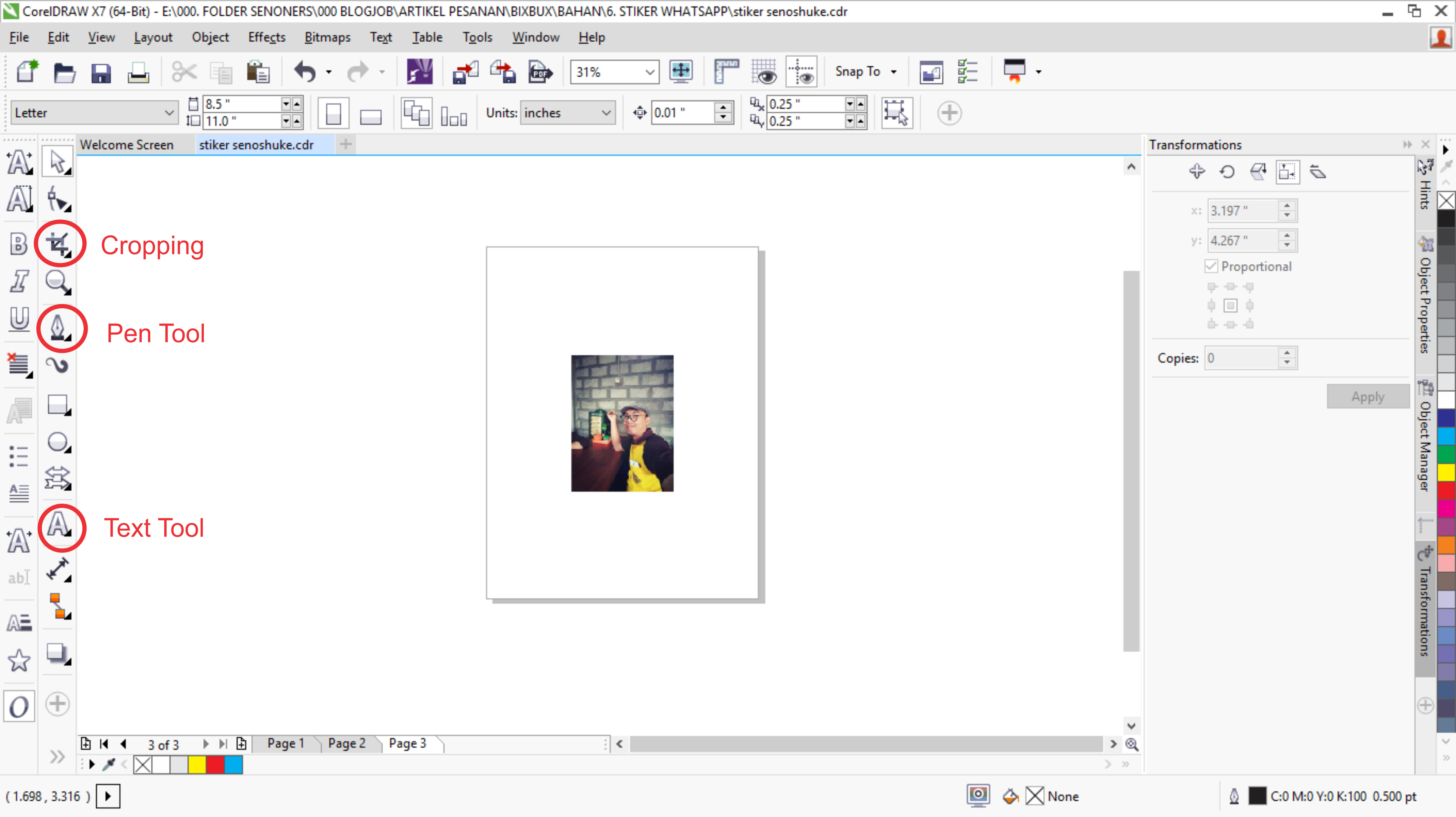1456x817 pixels.
Task: Select the Text tool
Action: 59,525
